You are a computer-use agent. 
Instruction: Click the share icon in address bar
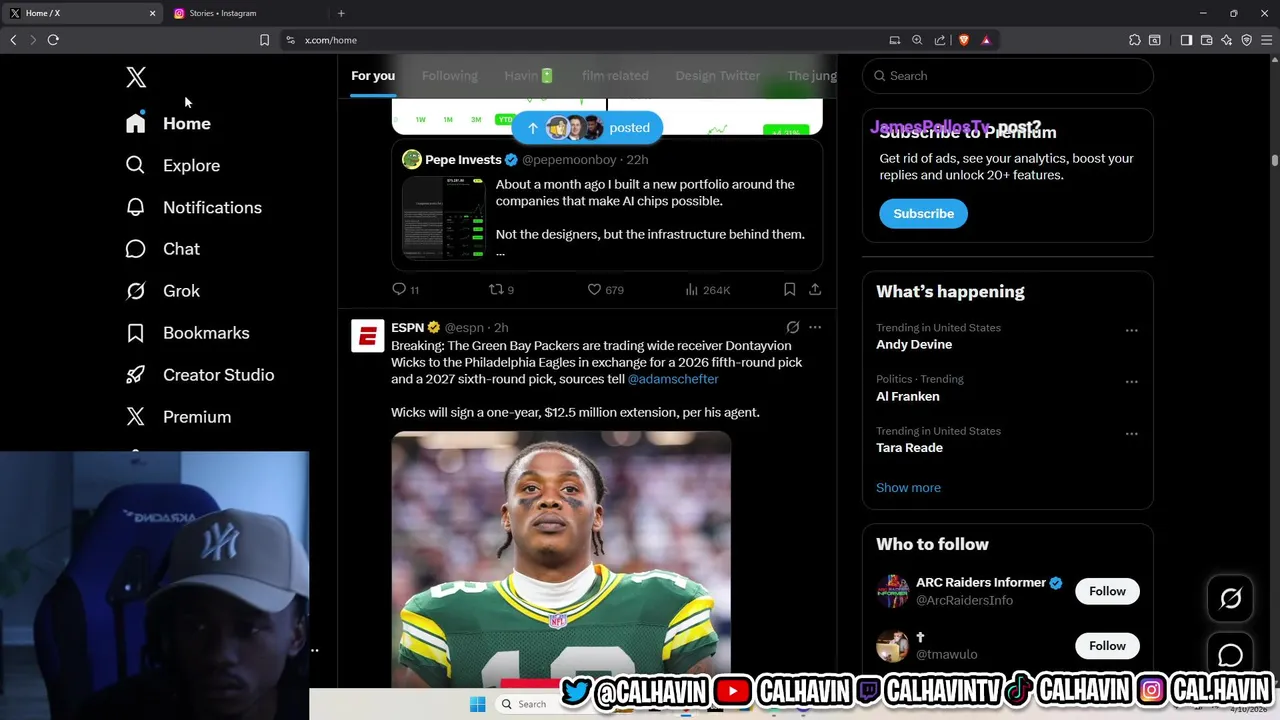pos(940,40)
